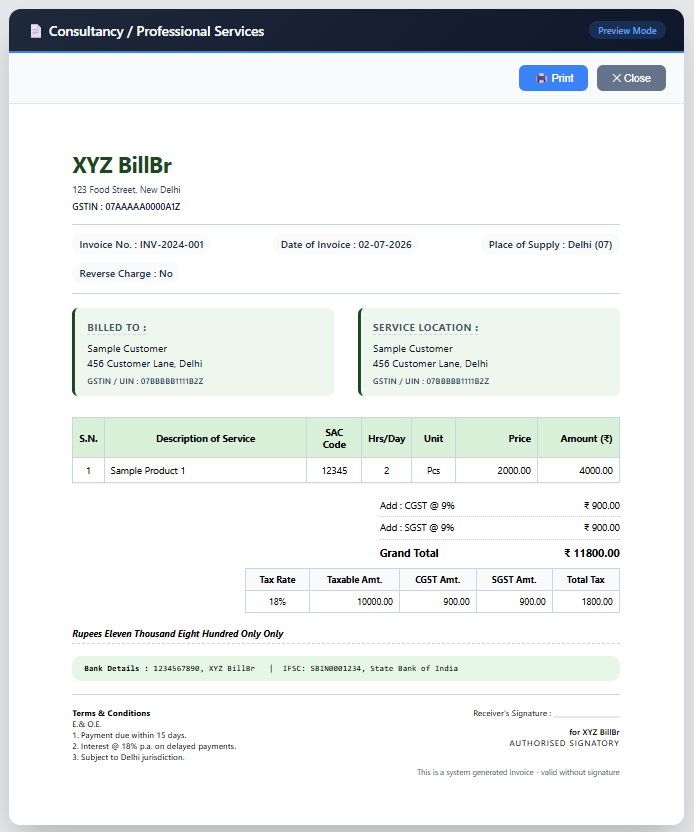Click the 'Pcs' unit cell
694x832 pixels.
[x=433, y=471]
